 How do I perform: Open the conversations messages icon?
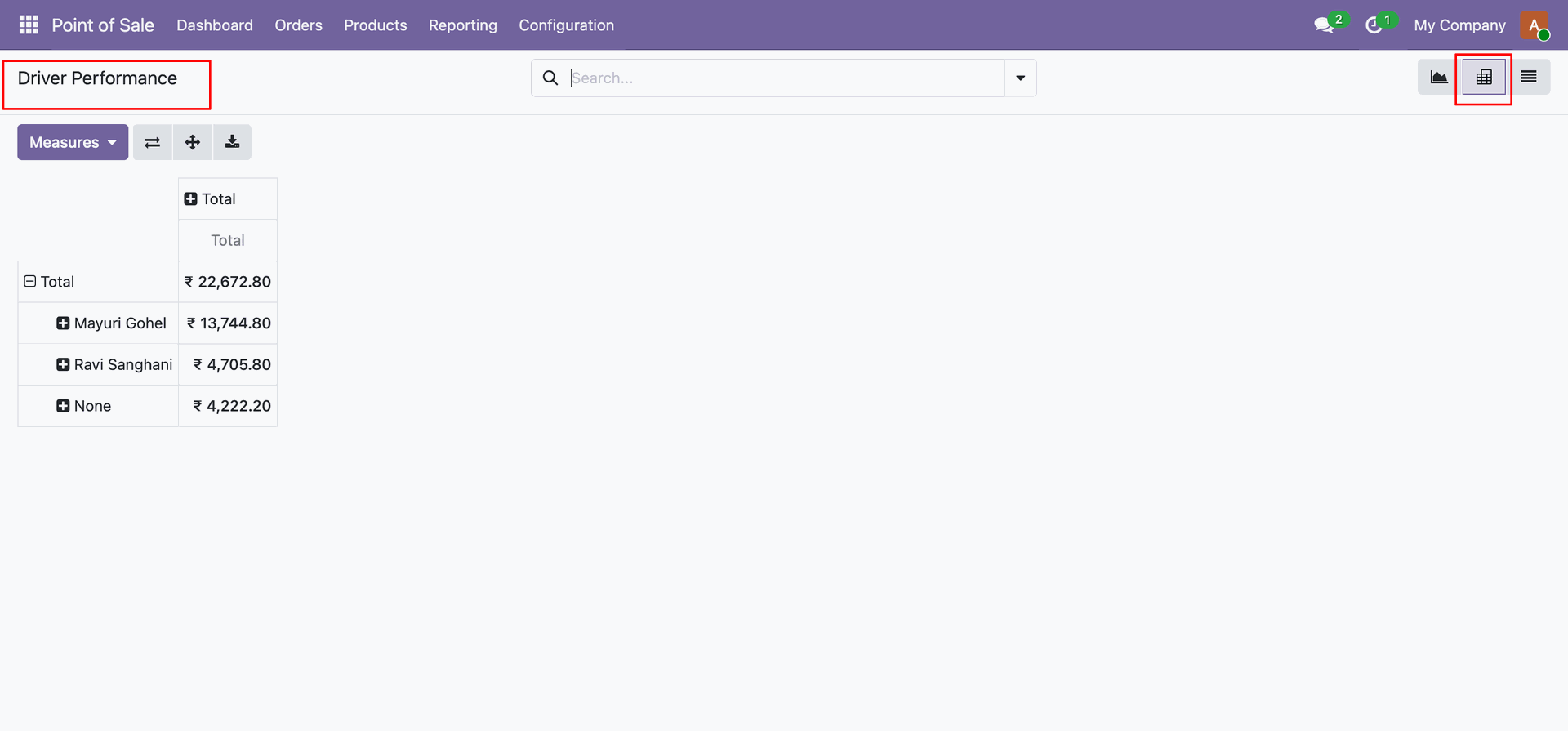click(1324, 25)
